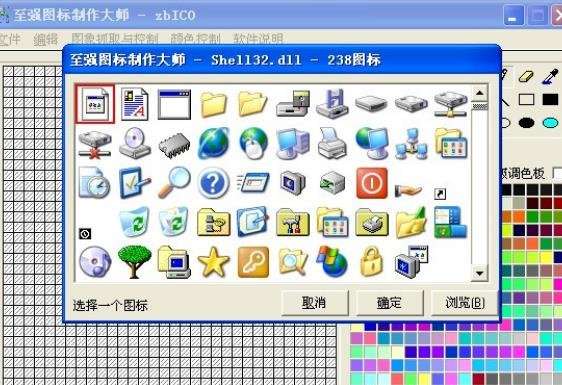This screenshot has width=562, height=385.
Task: Pick the yellow star icon
Action: point(214,262)
